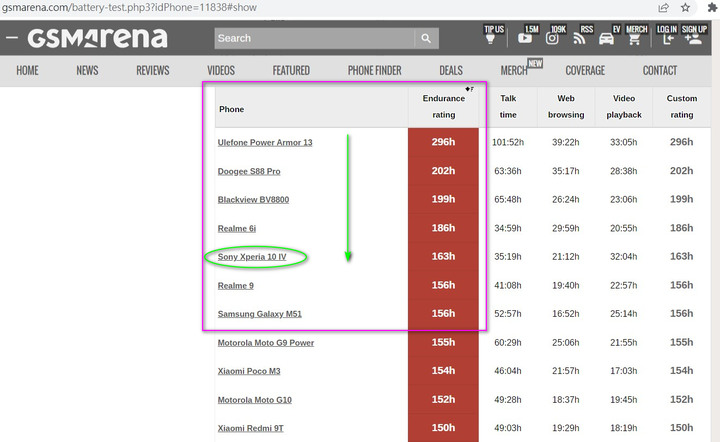Open Xiaomi Poco M3 link
This screenshot has height=442, width=720.
click(x=249, y=371)
